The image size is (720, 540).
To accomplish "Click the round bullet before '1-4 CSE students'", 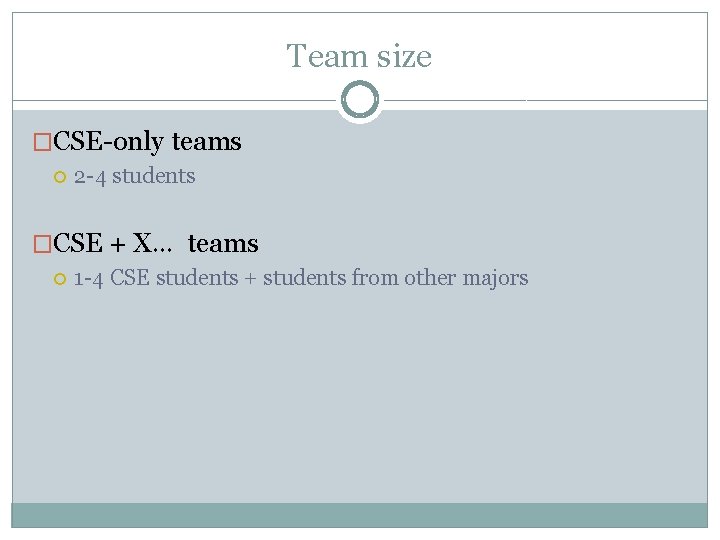I will point(60,279).
